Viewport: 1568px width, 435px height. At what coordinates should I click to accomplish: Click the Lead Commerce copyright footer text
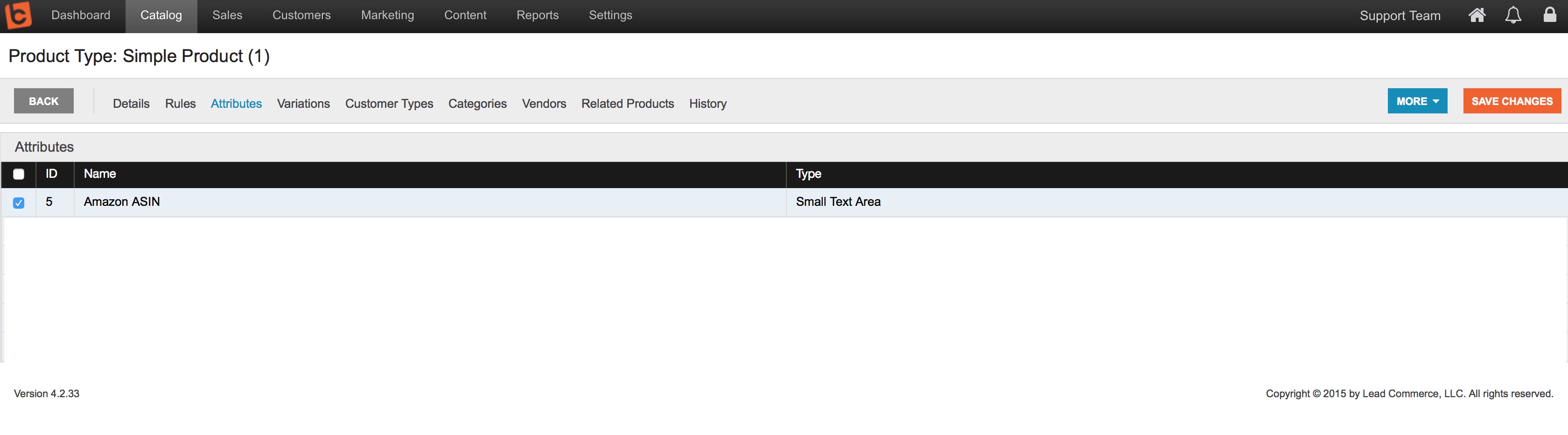(1409, 393)
